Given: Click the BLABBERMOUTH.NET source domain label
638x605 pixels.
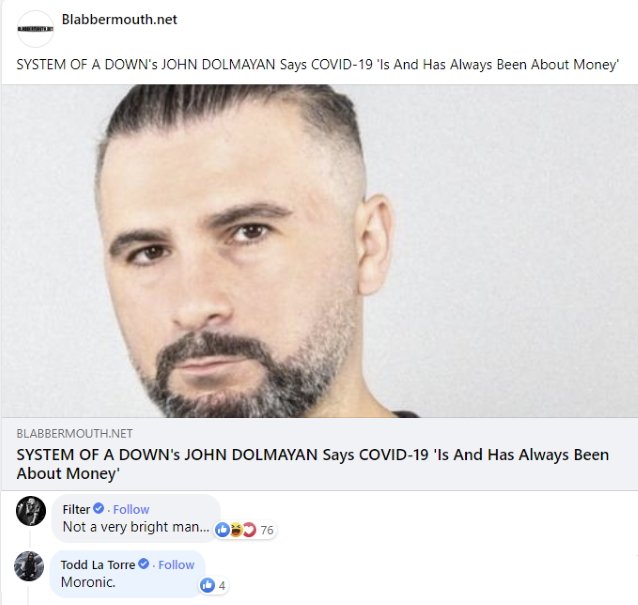Looking at the screenshot, I should click(74, 434).
